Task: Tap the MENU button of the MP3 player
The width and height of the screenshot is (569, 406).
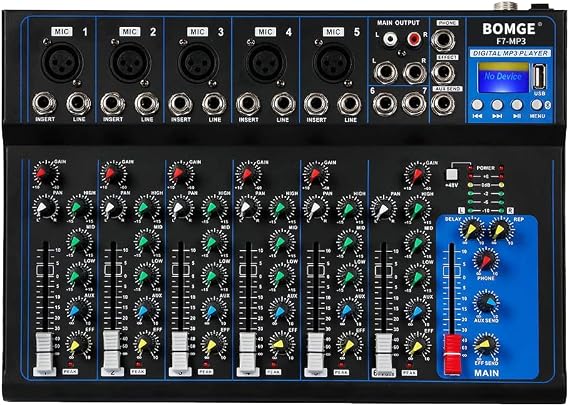Action: pos(537,105)
